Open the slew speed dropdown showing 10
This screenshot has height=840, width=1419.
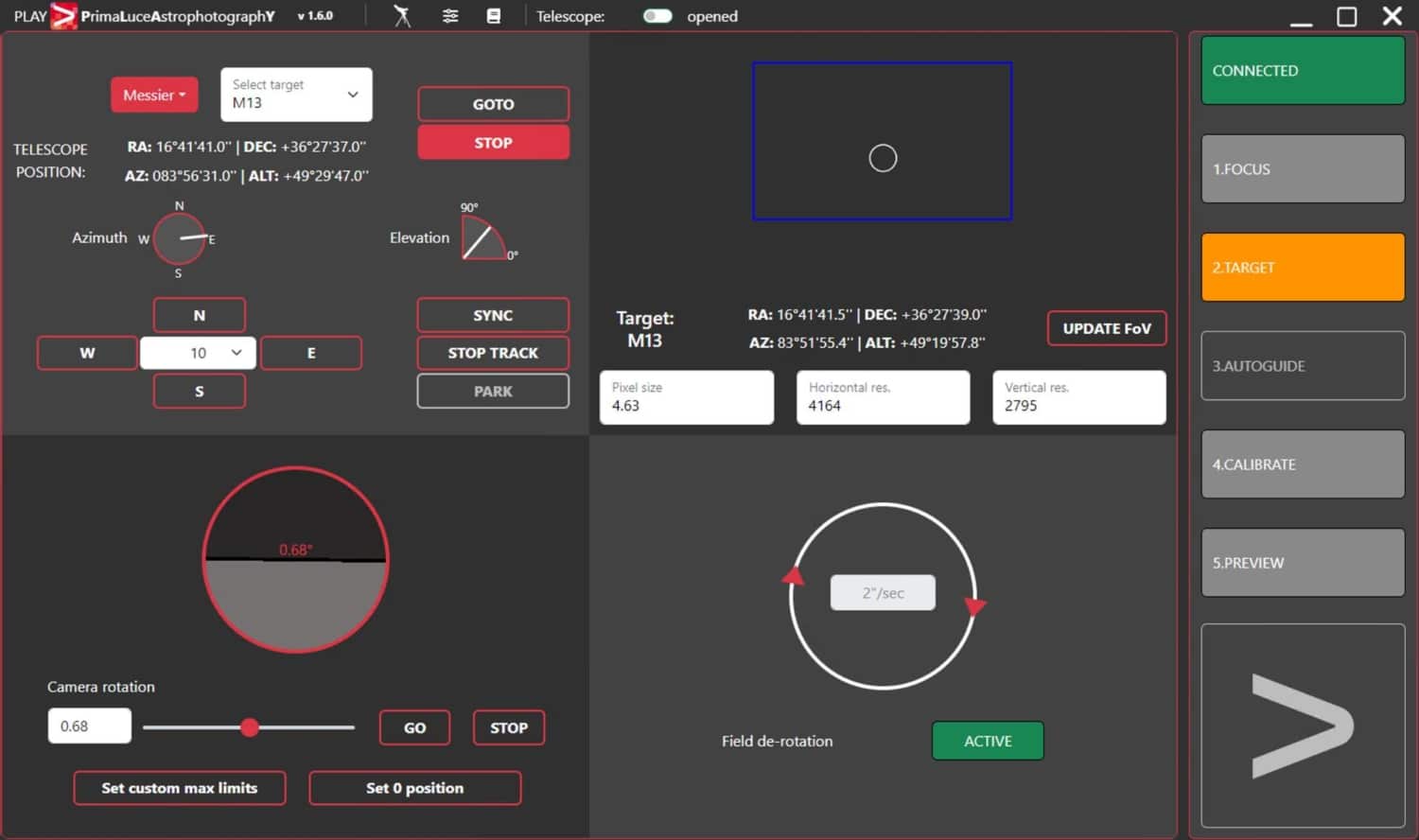198,353
